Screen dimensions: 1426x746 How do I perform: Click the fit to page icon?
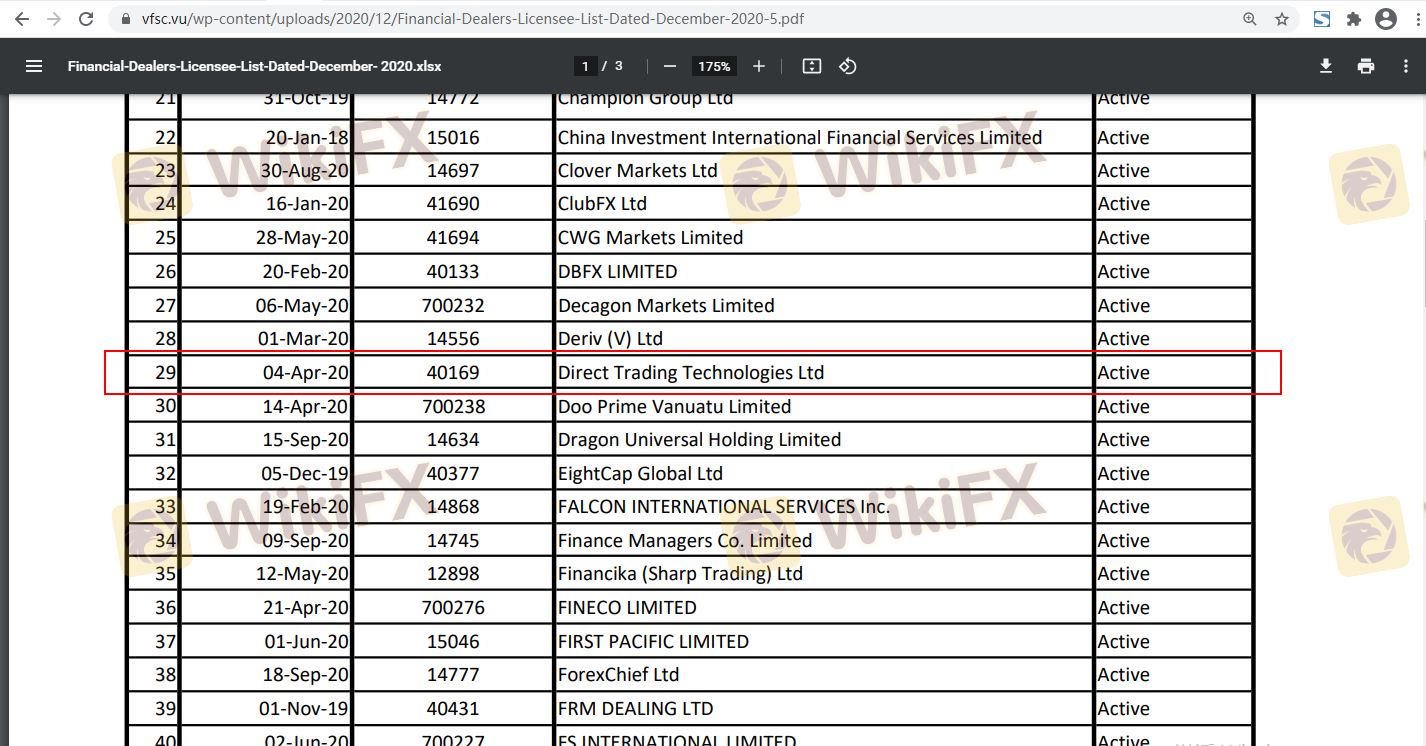812,66
